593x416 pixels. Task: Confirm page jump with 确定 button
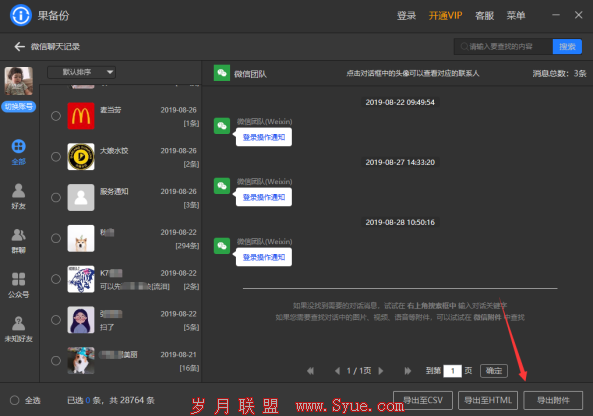click(x=494, y=371)
